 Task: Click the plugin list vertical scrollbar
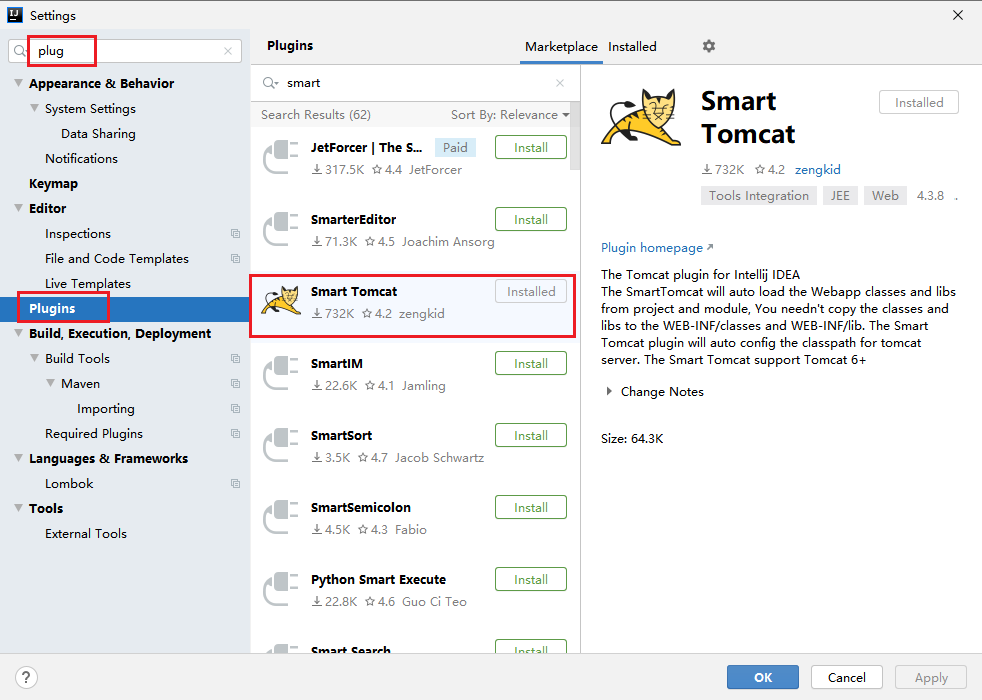click(575, 136)
